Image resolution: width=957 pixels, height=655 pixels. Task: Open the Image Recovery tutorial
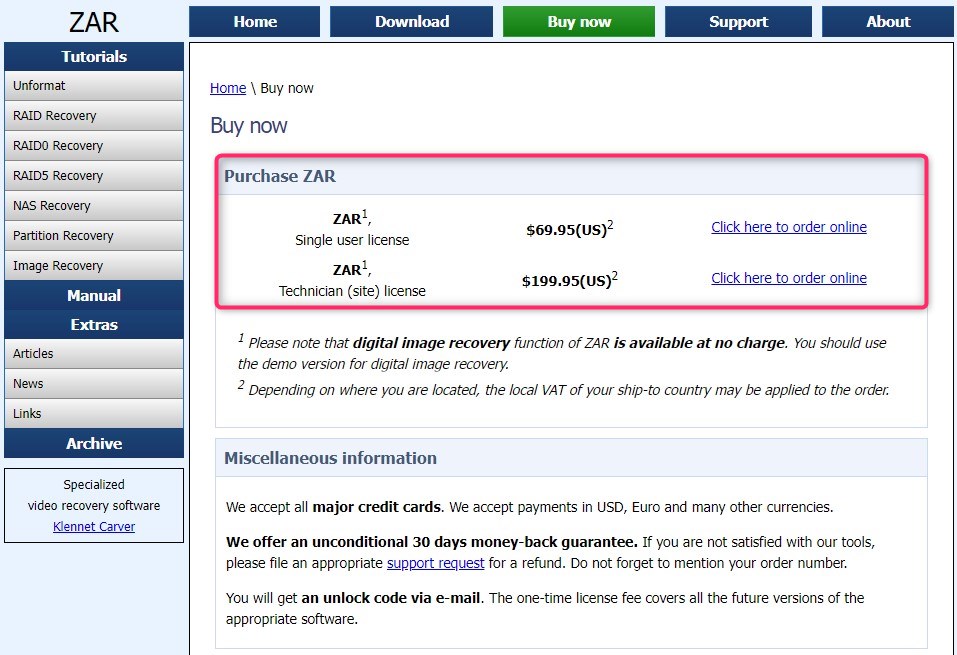tap(94, 265)
